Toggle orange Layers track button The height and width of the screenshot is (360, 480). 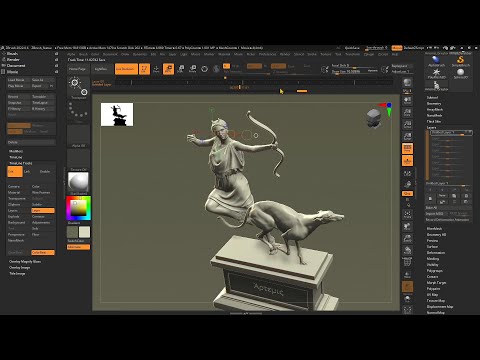pyautogui.click(x=43, y=211)
